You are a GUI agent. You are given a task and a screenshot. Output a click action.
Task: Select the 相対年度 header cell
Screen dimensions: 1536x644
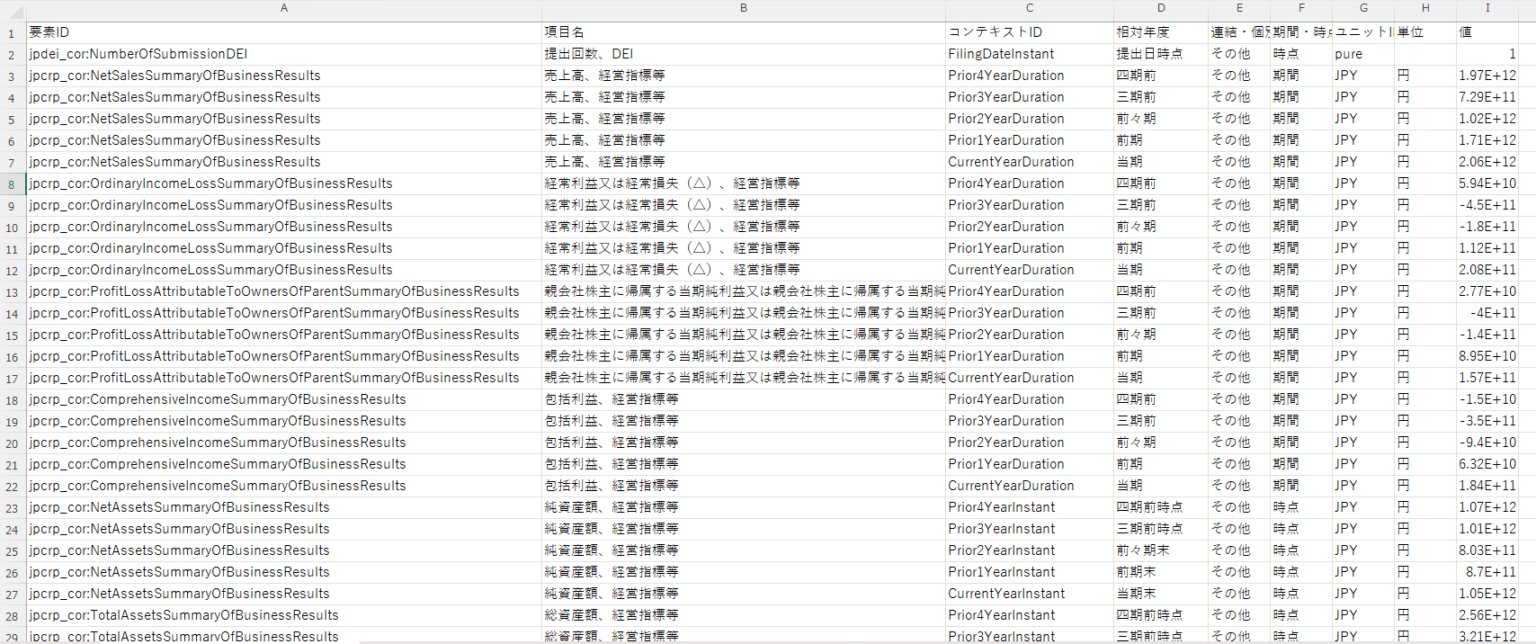click(x=1160, y=33)
